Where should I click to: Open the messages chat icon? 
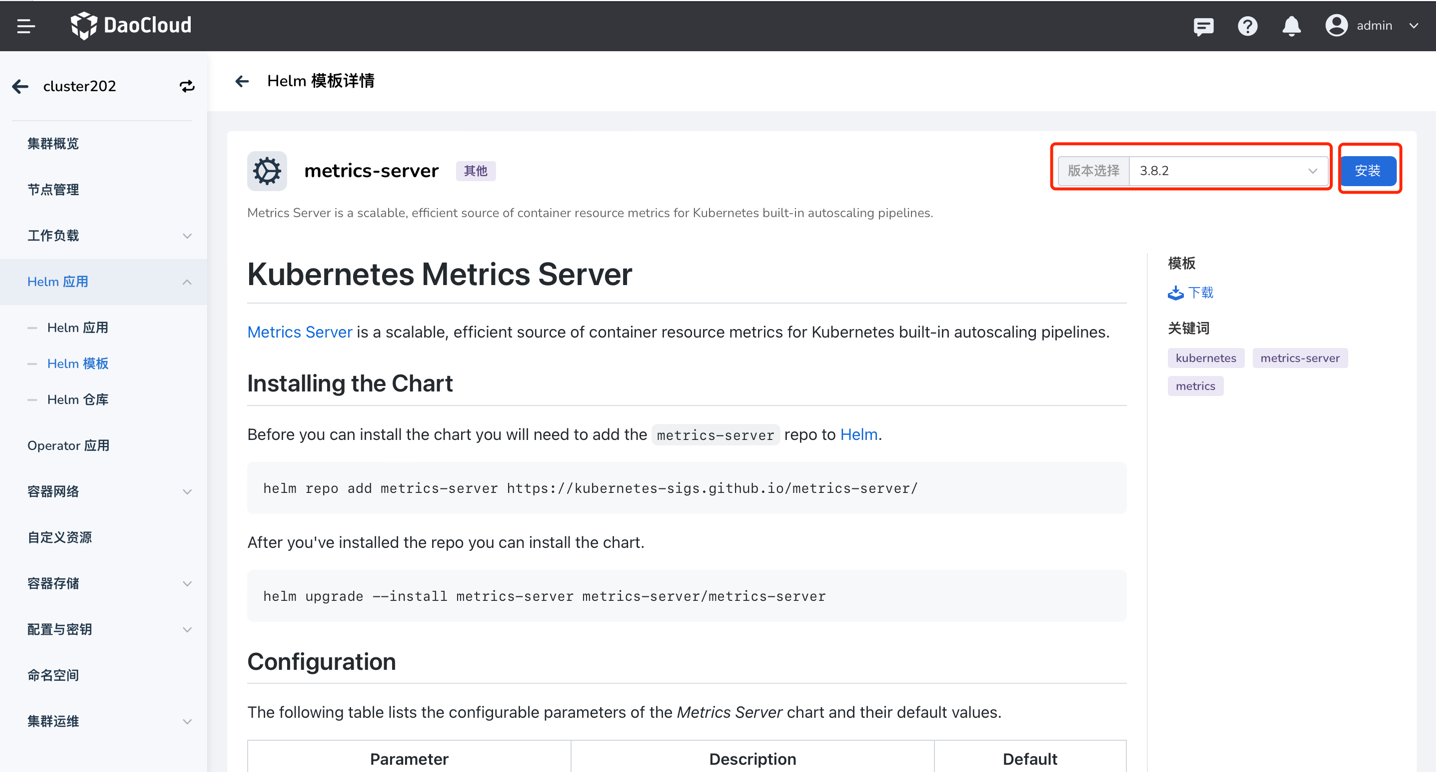1203,27
